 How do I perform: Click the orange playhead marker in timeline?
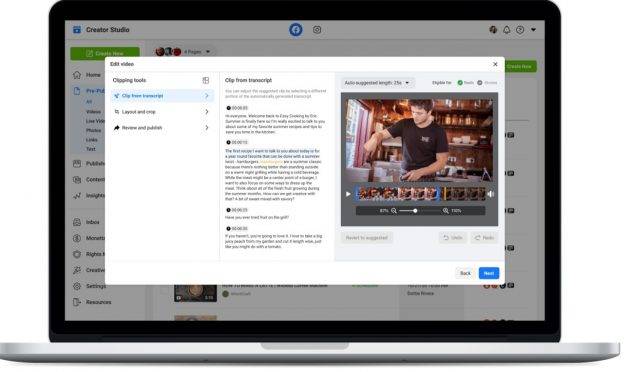444,194
